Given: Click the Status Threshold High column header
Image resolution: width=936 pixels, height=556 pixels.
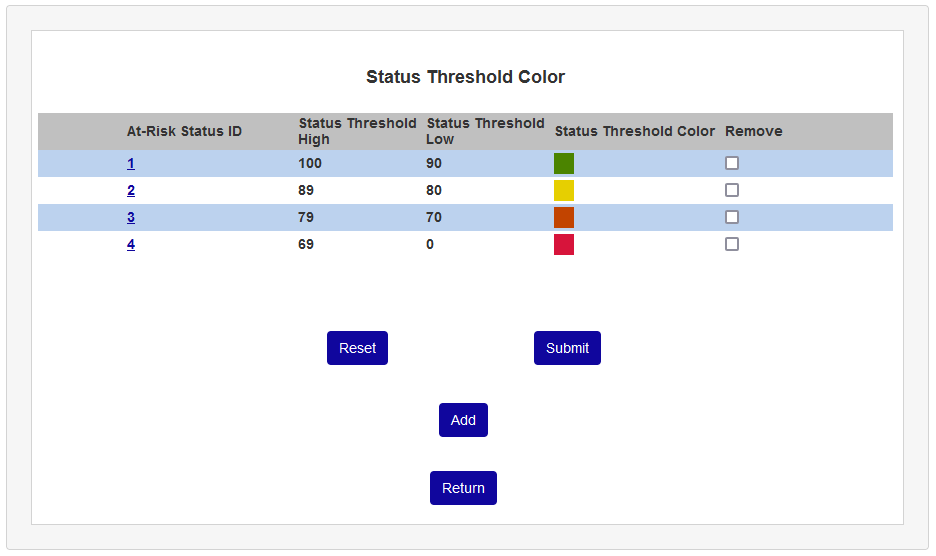Looking at the screenshot, I should 357,131.
